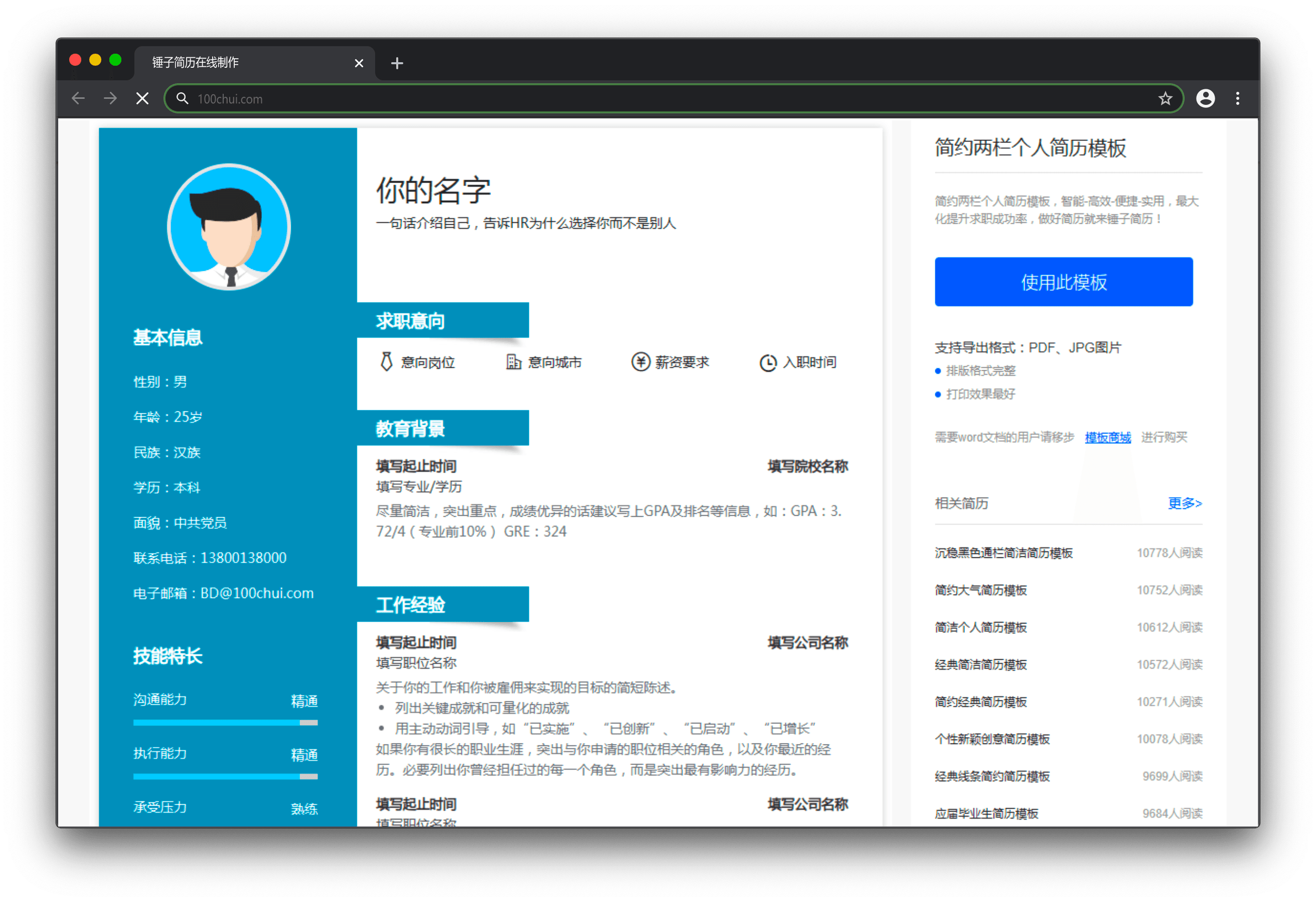Click the bookmark star icon
This screenshot has height=902, width=1316.
(1165, 99)
